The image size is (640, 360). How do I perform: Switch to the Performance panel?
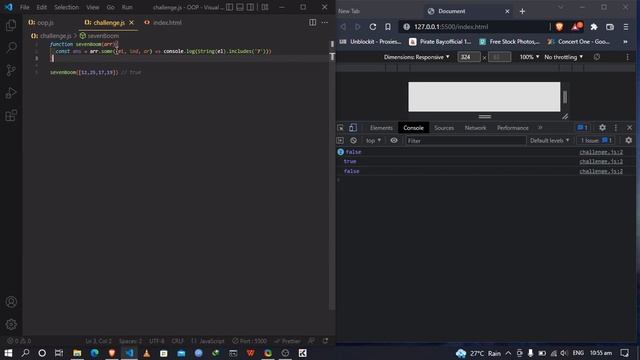pos(513,128)
